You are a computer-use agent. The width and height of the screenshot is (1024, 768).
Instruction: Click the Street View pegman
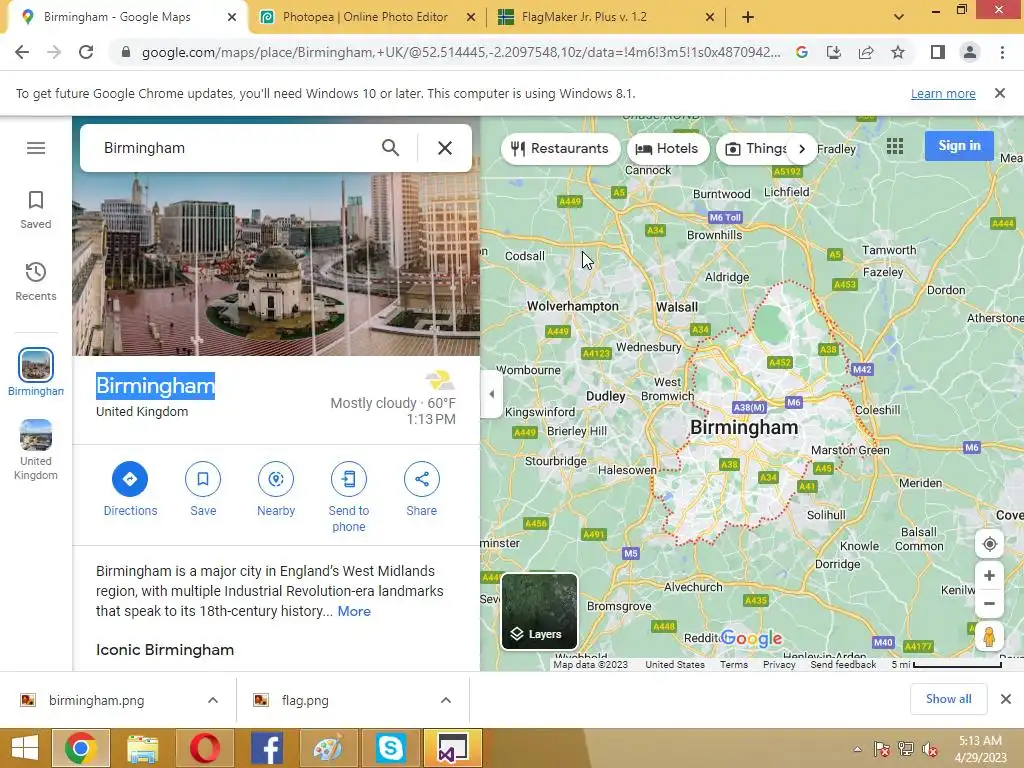click(989, 636)
